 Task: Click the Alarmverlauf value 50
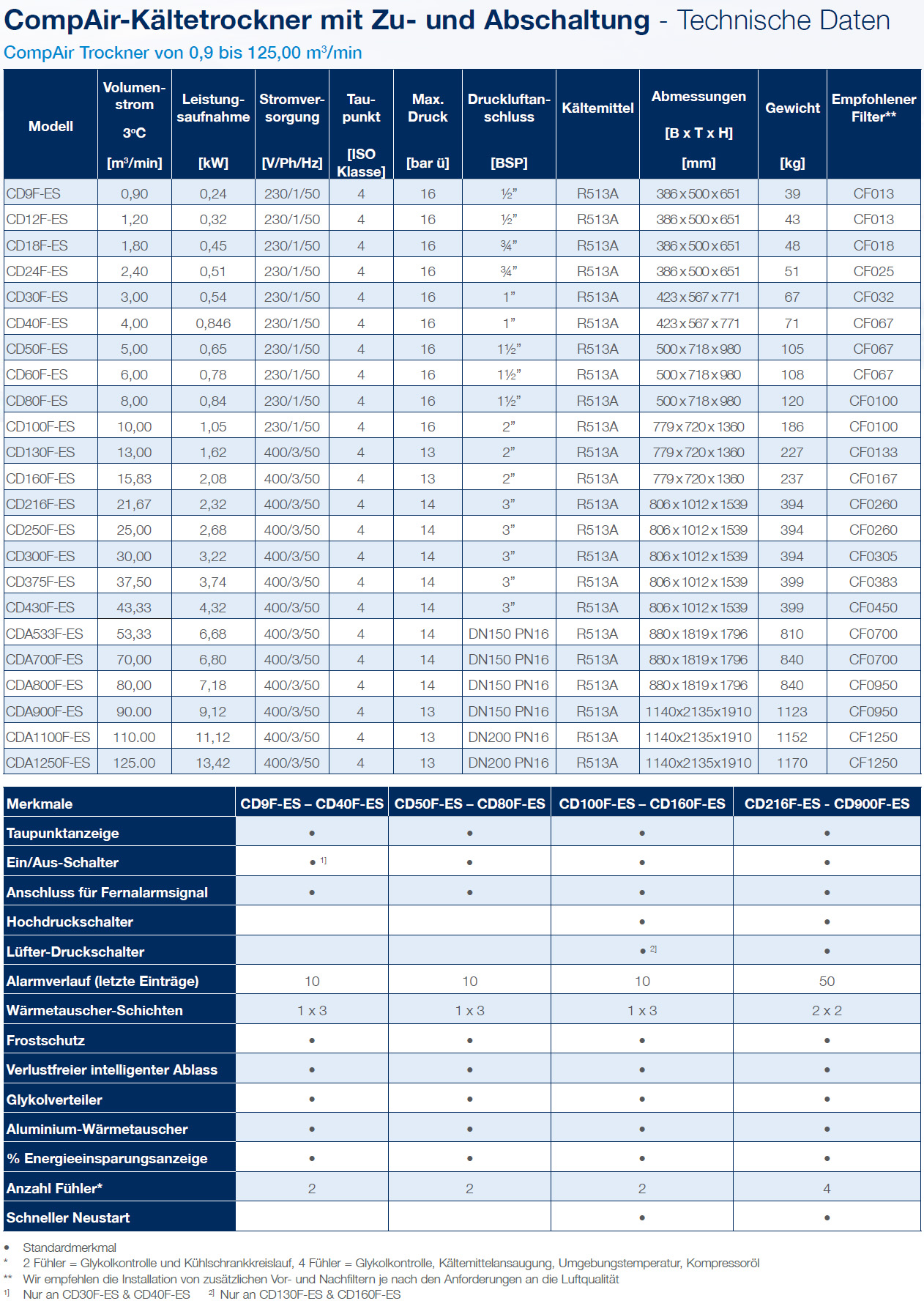(x=827, y=981)
